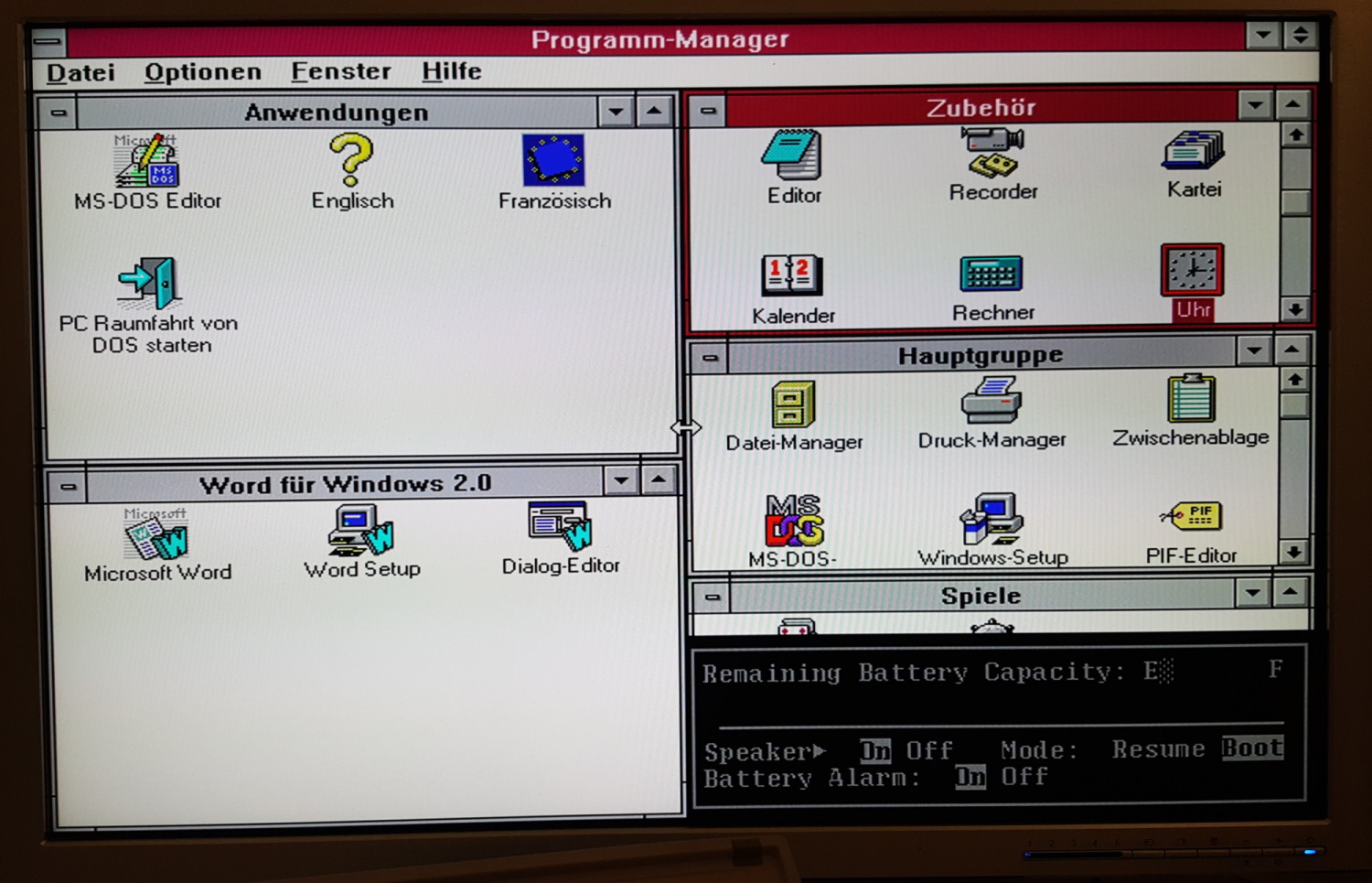Screen dimensions: 1372x883
Task: Click the Hauptgruppe scrollbar thumb
Action: pyautogui.click(x=1293, y=404)
